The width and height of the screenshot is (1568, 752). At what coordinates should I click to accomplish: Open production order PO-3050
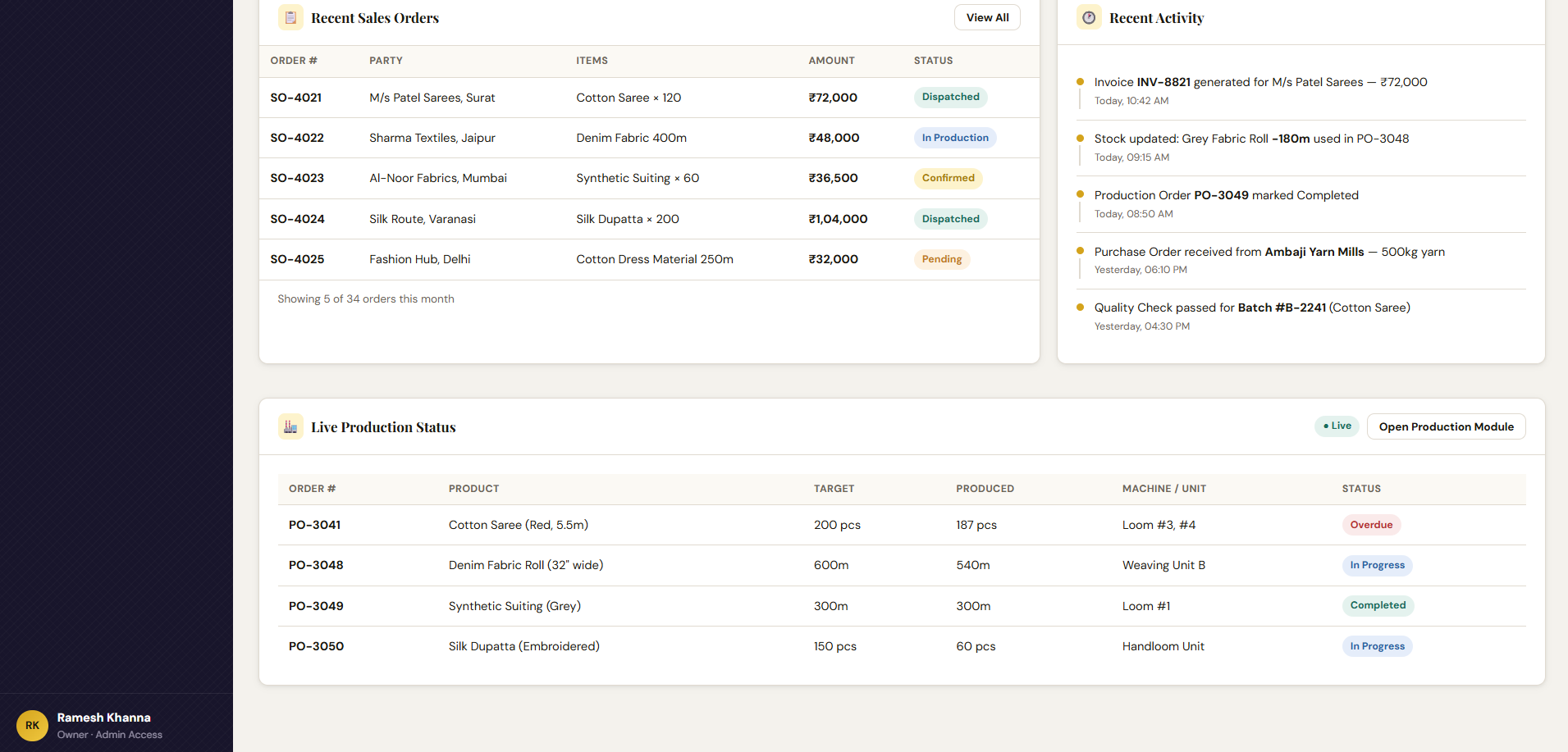point(316,646)
